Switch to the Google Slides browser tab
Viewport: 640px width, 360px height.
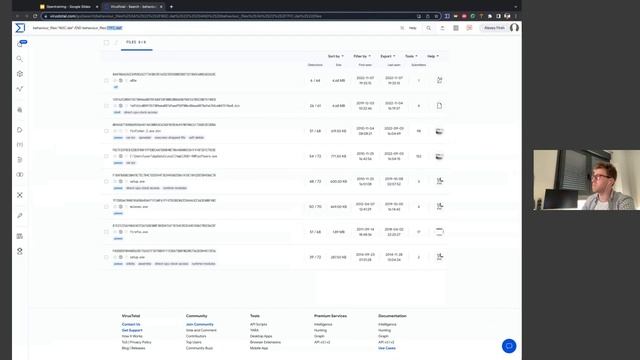coord(68,7)
